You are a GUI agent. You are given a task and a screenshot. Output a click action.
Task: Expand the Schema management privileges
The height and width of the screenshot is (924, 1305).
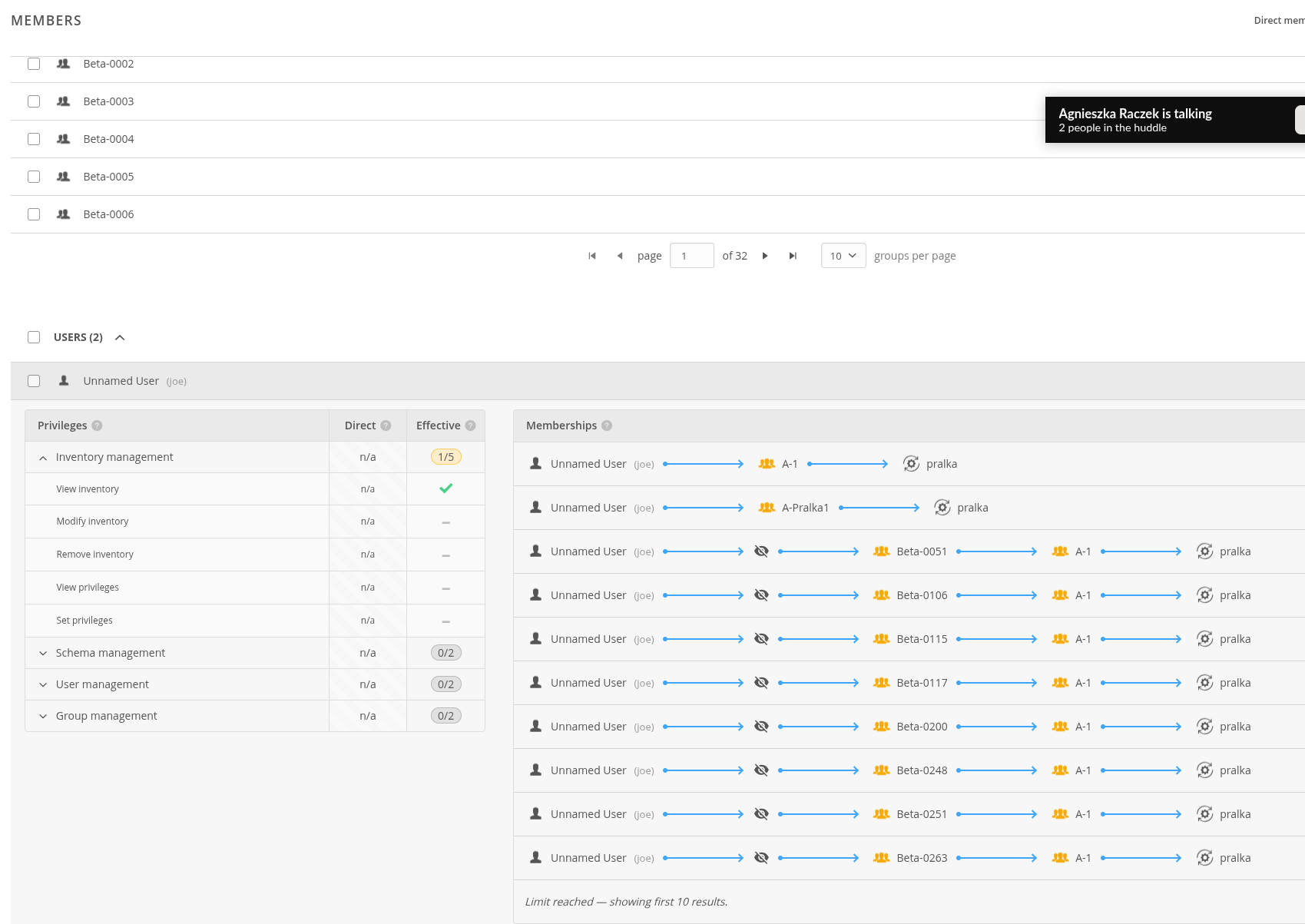pos(43,653)
